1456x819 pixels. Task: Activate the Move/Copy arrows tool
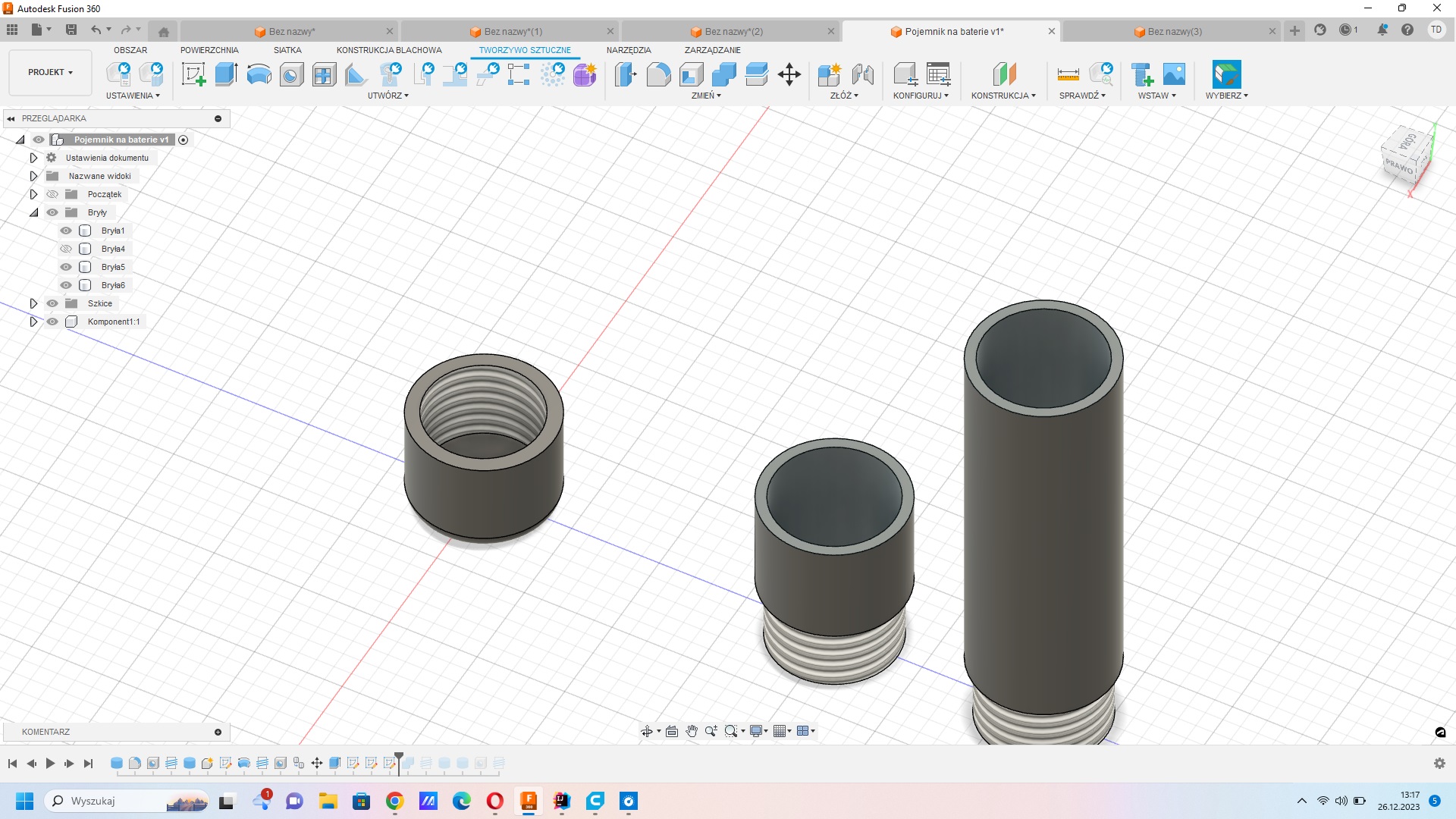click(789, 74)
